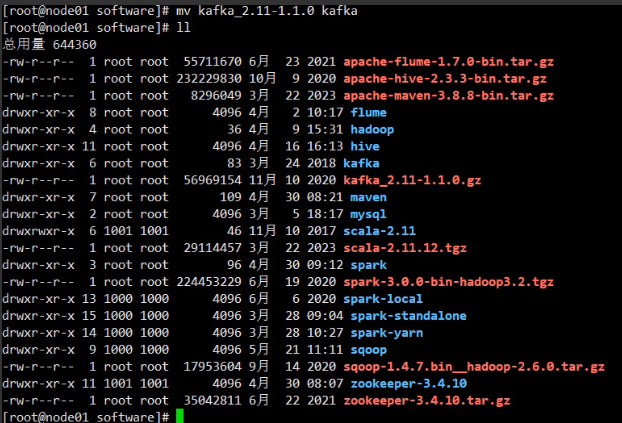This screenshot has width=622, height=423.
Task: Click the 'll' command on second line
Action: (x=184, y=28)
